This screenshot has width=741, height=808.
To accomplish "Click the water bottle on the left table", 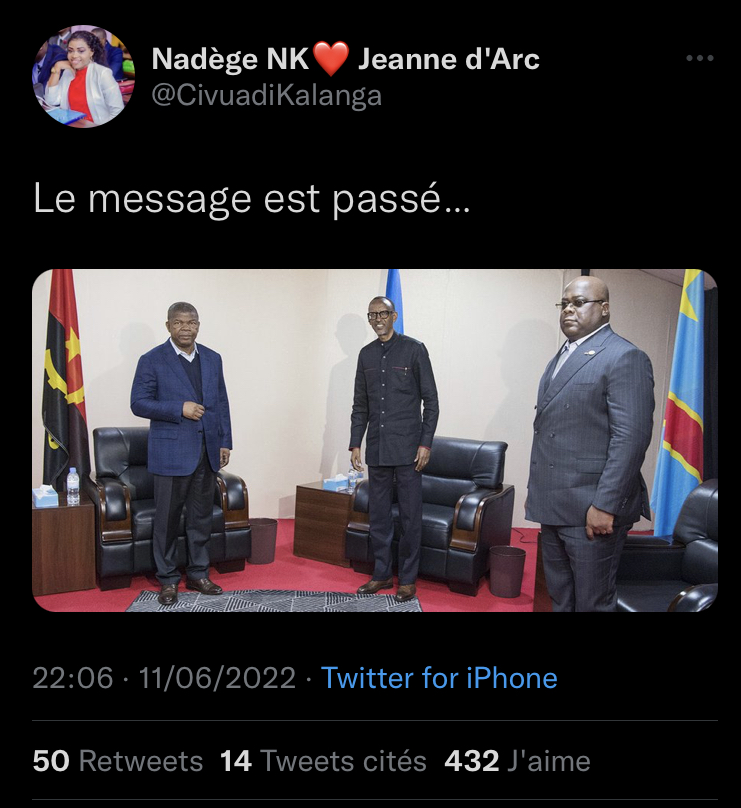I will pyautogui.click(x=73, y=486).
